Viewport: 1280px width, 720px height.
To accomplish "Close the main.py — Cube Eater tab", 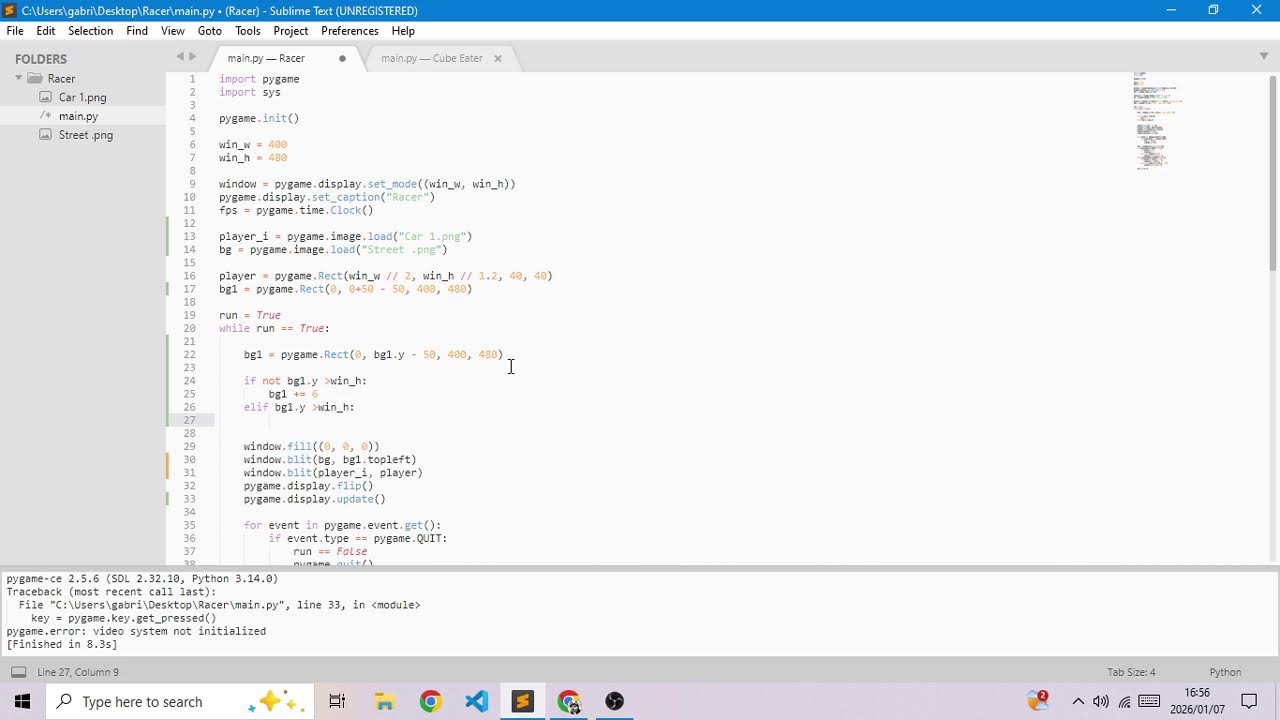I will point(497,58).
